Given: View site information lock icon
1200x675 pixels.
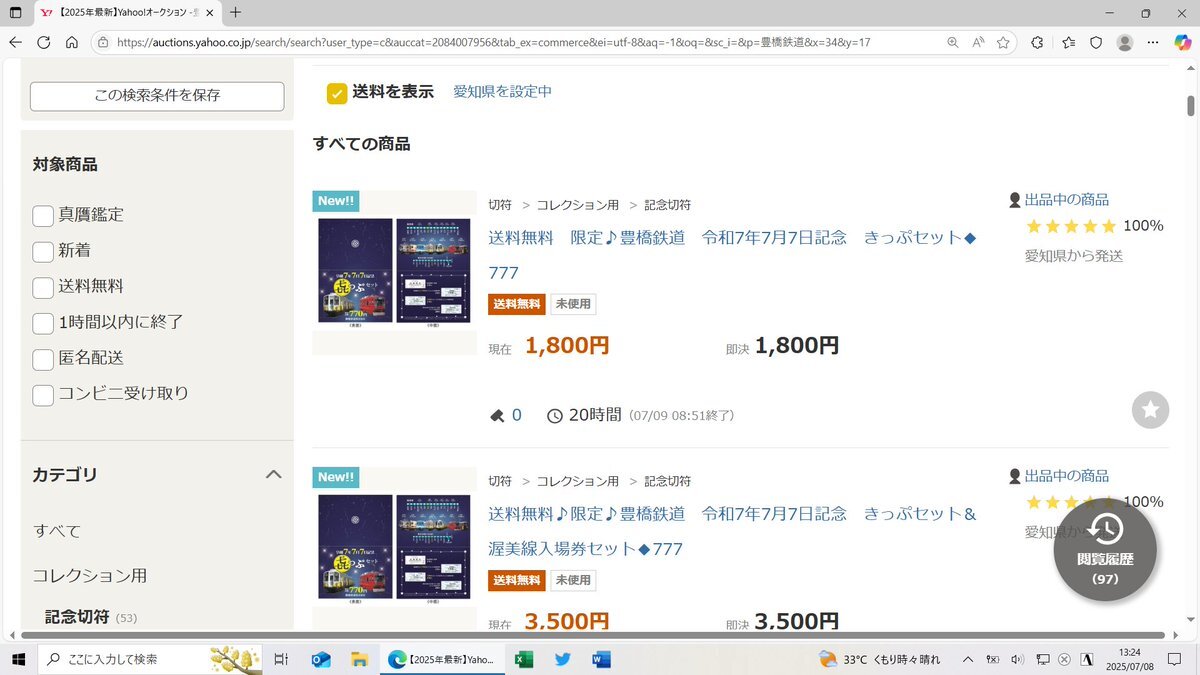Looking at the screenshot, I should coord(102,42).
